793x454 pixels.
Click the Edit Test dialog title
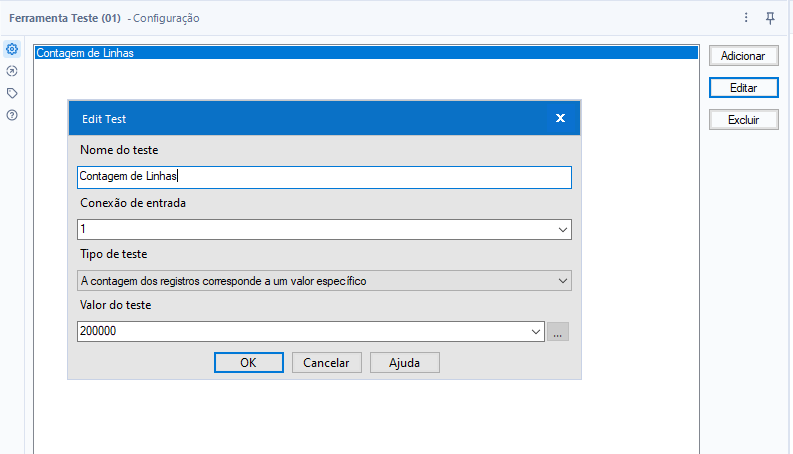point(104,119)
